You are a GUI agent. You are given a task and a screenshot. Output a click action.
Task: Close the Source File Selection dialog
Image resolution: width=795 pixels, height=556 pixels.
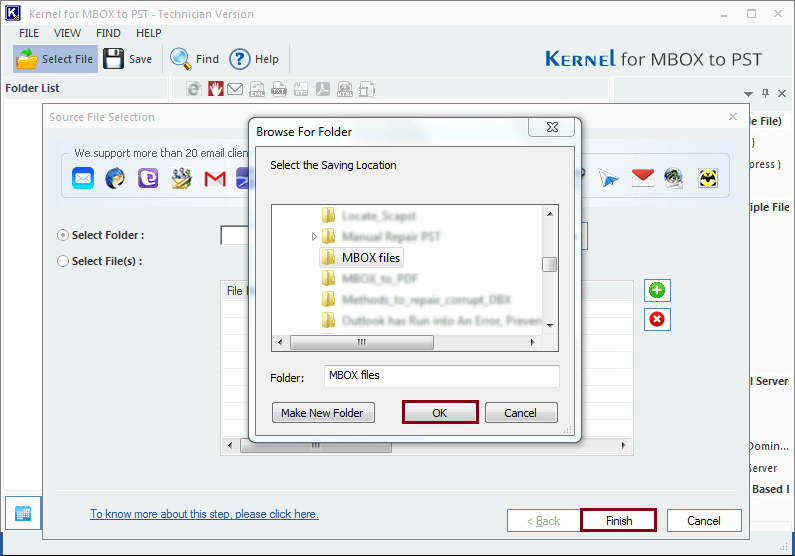pos(733,117)
